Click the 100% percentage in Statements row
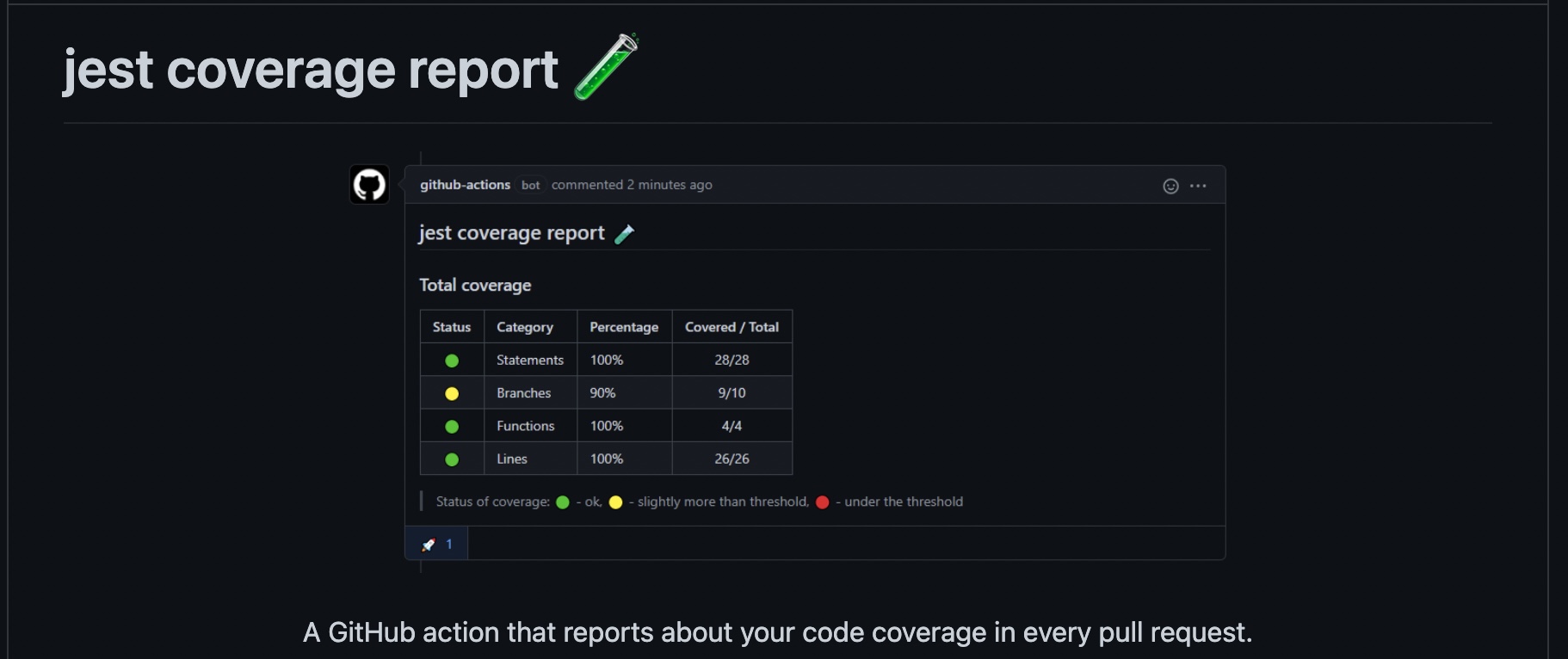Viewport: 1568px width, 659px height. click(x=607, y=360)
